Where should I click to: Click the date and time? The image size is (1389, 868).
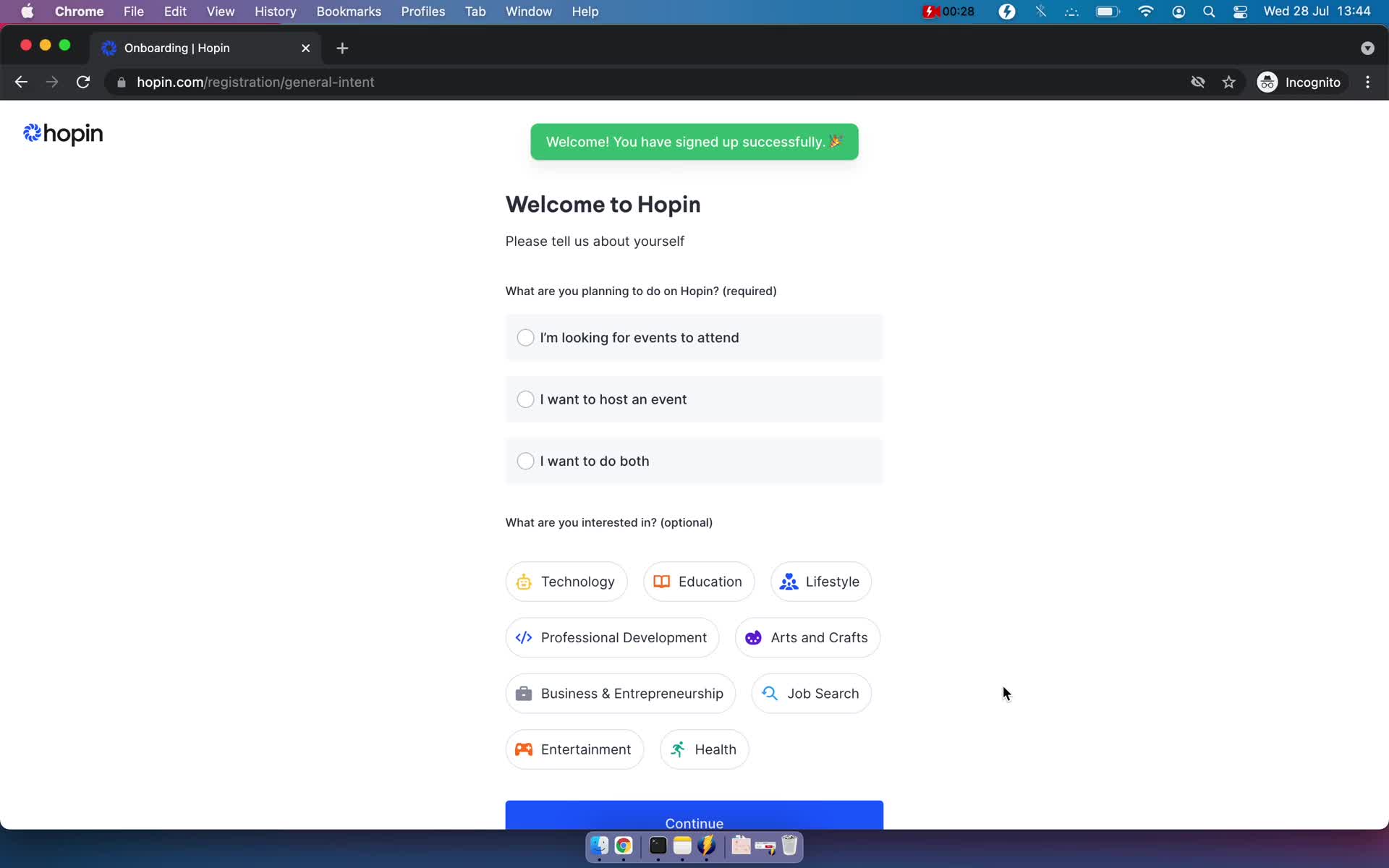point(1317,12)
